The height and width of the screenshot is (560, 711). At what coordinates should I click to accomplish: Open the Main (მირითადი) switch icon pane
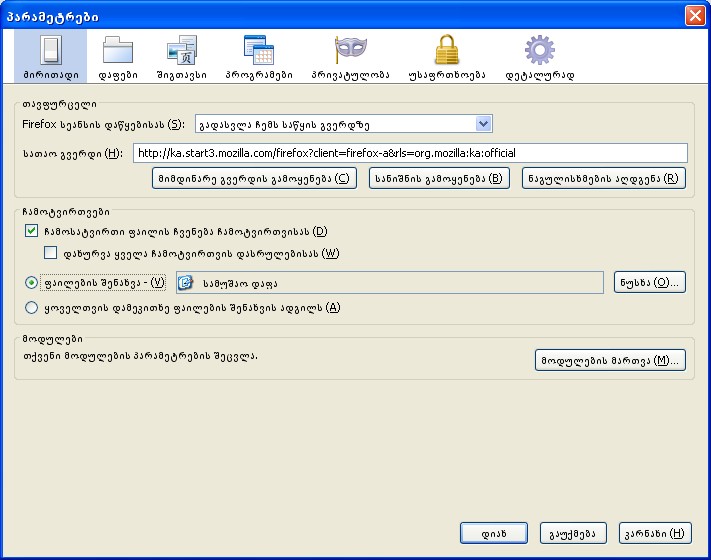(x=50, y=56)
